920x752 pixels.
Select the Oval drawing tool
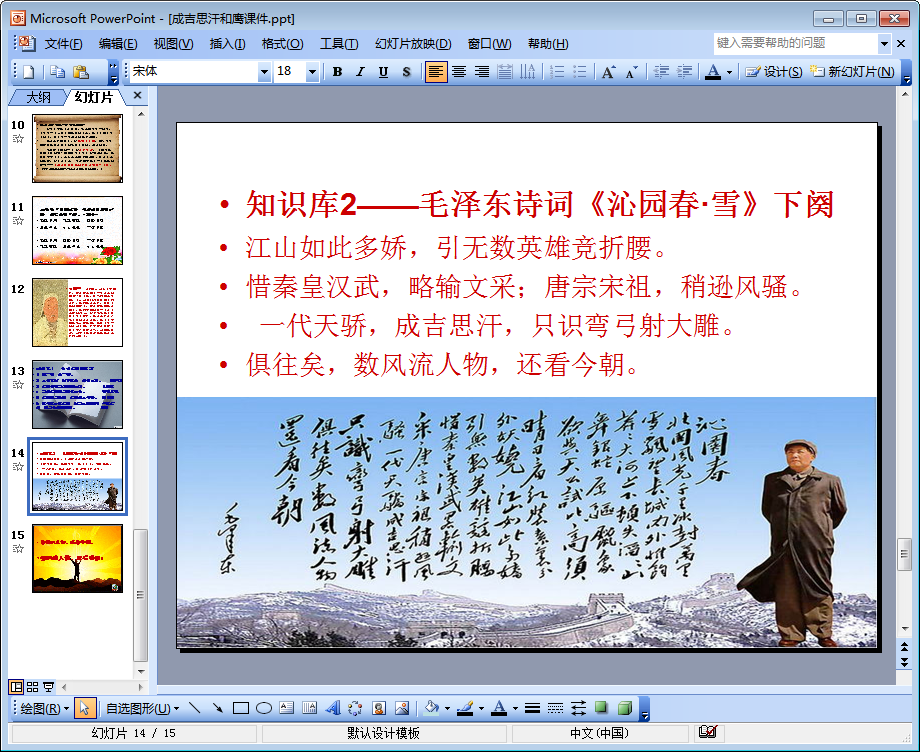pos(264,709)
